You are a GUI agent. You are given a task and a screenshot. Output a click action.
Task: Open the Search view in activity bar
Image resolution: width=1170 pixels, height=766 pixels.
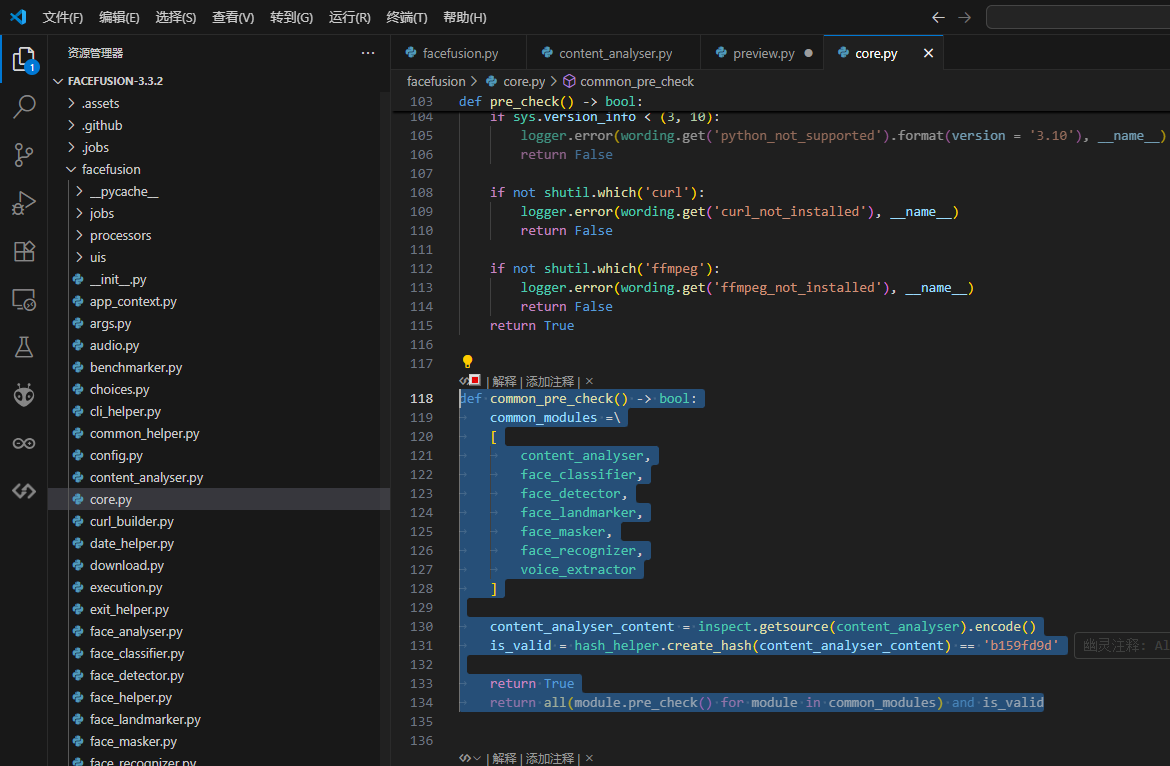click(24, 107)
